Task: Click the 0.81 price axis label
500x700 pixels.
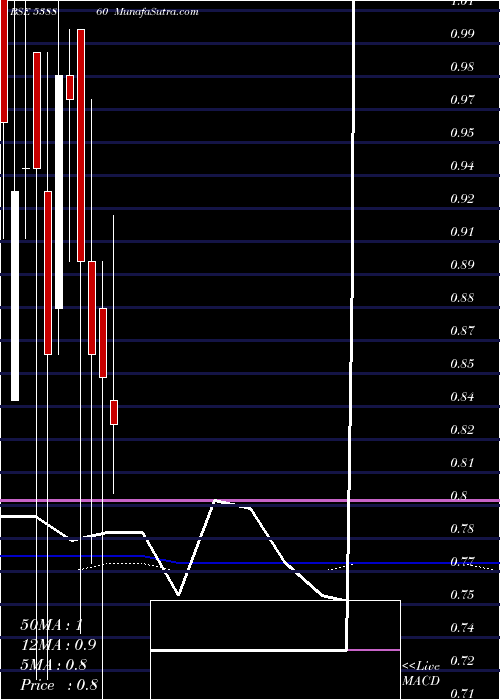Action: coord(462,463)
